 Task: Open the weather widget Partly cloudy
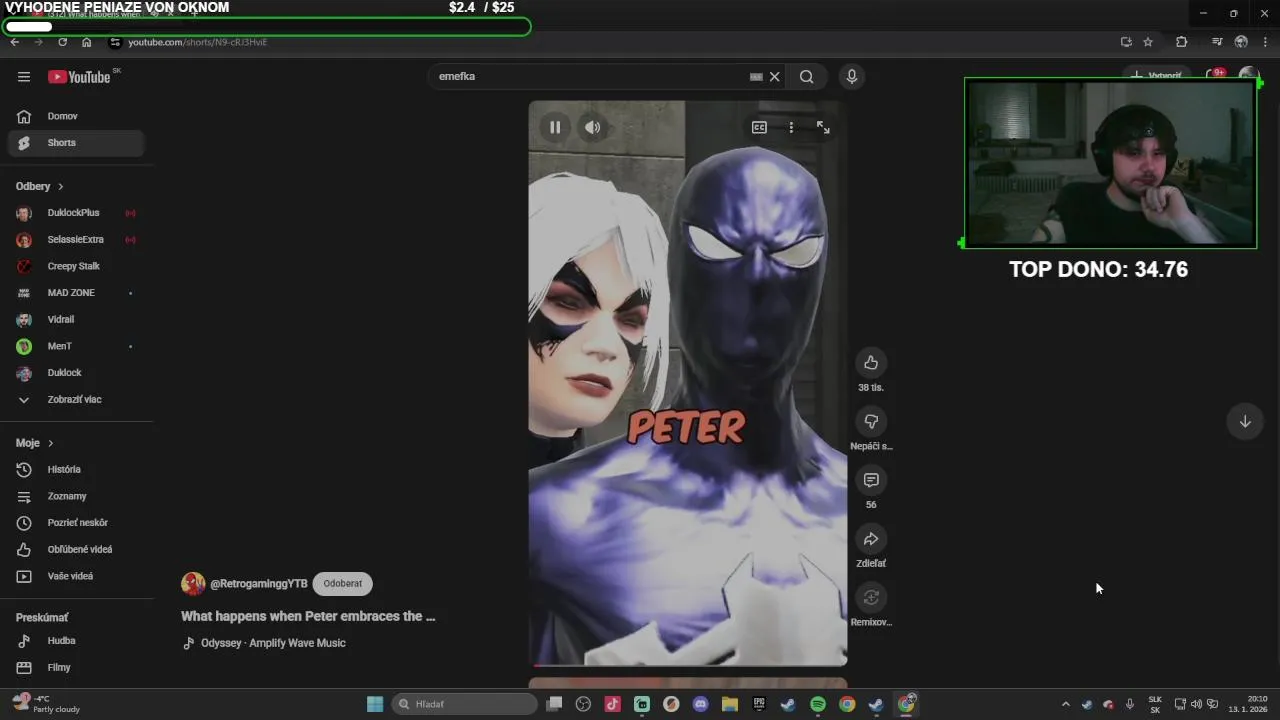pos(46,704)
